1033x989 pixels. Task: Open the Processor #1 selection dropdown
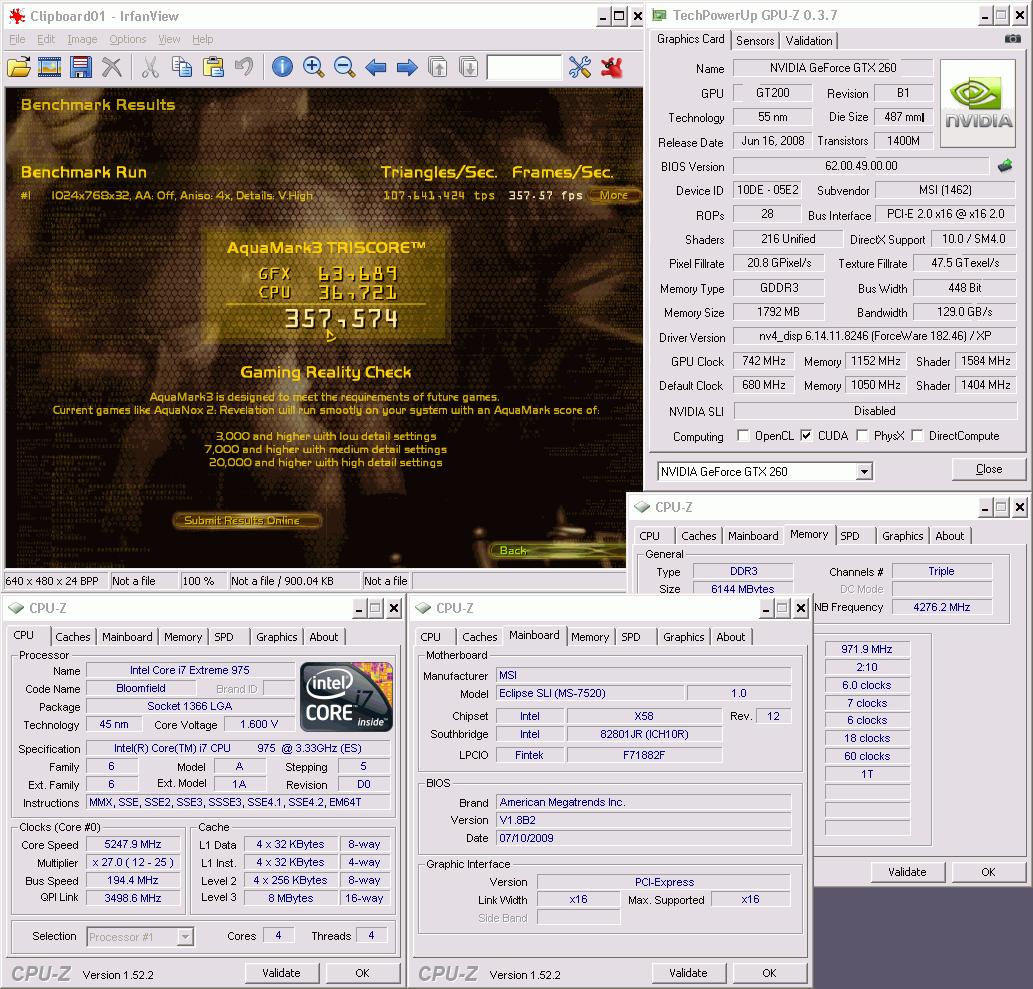[x=185, y=936]
